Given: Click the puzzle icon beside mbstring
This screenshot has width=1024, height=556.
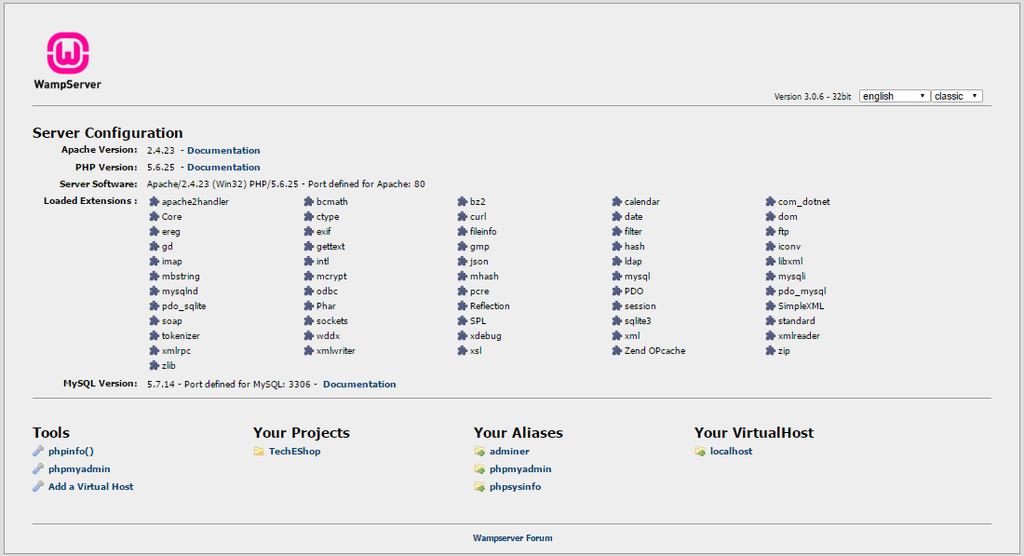Looking at the screenshot, I should (154, 276).
